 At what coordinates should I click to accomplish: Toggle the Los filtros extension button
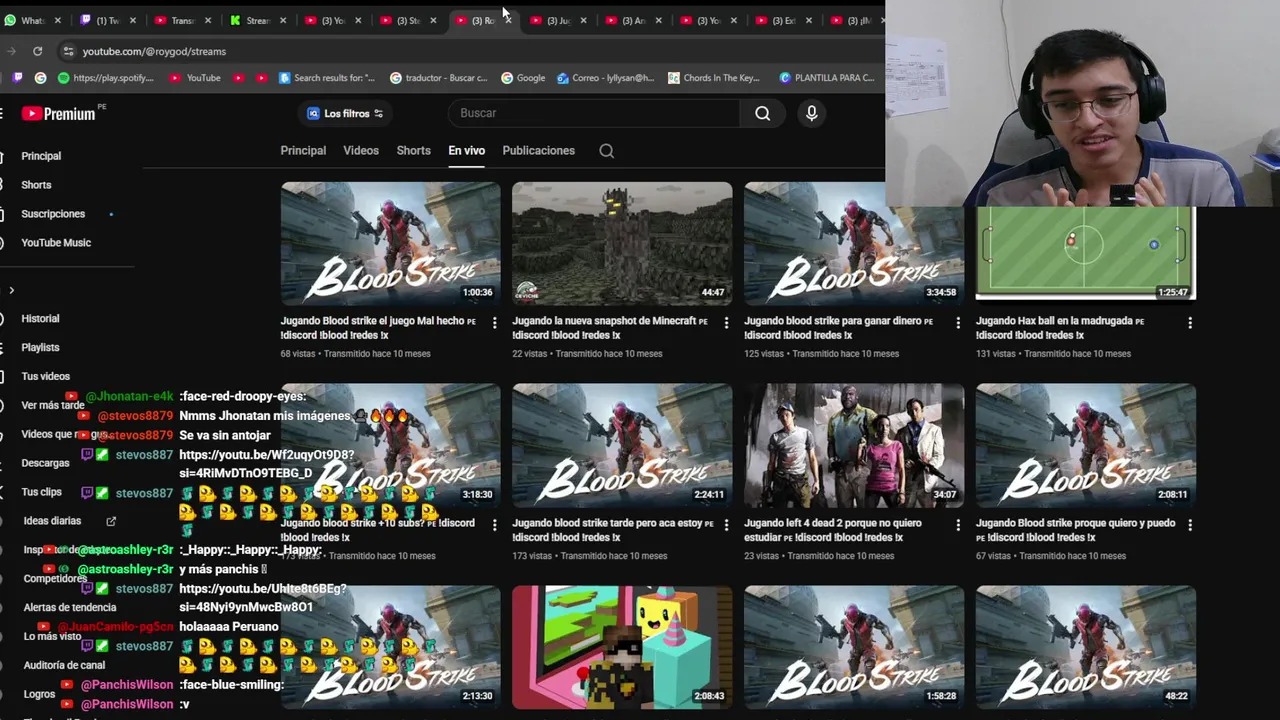click(345, 113)
